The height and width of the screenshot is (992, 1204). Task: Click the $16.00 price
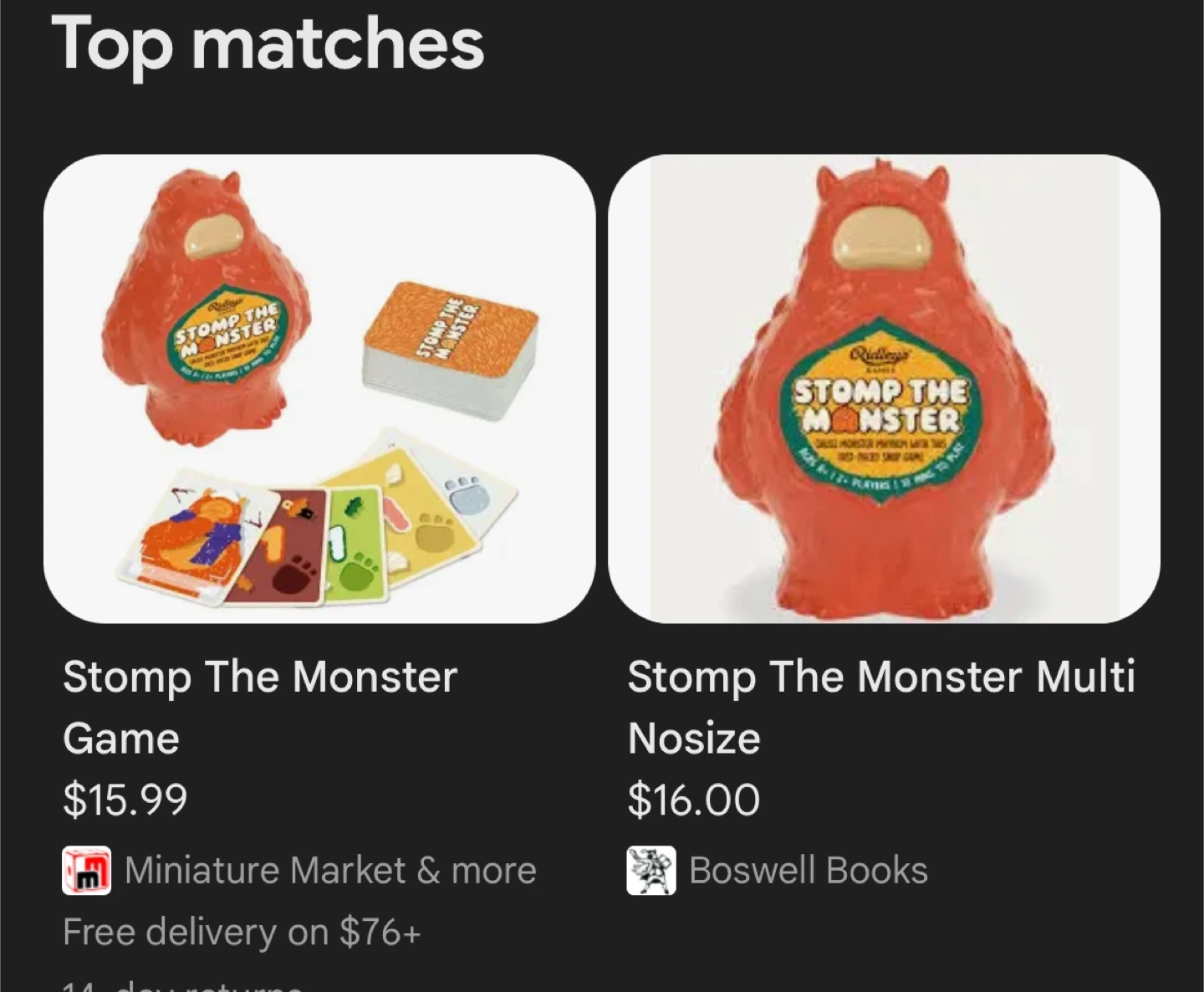(x=694, y=800)
